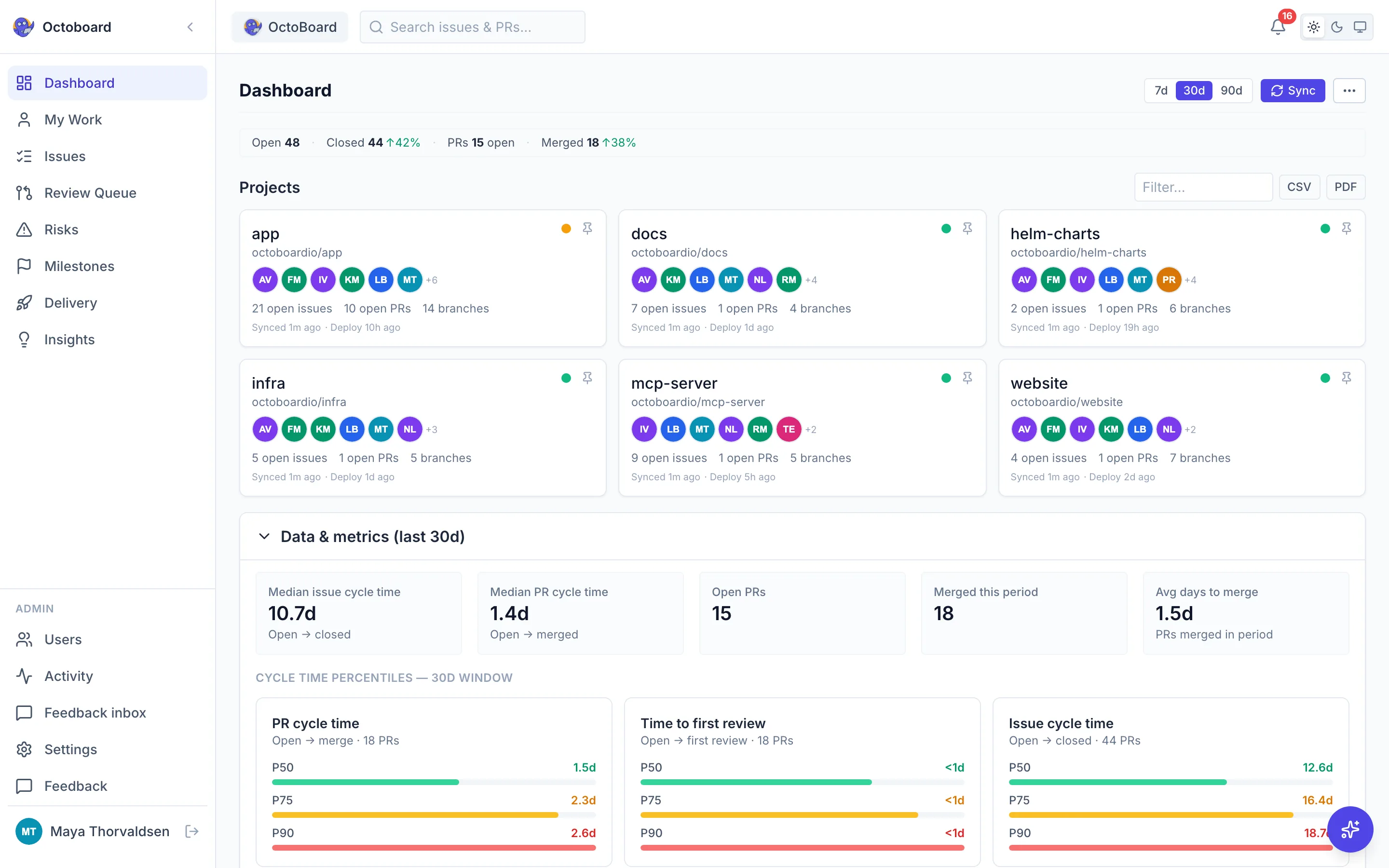1389x868 pixels.
Task: Log out using the sign-out icon
Action: 191,831
